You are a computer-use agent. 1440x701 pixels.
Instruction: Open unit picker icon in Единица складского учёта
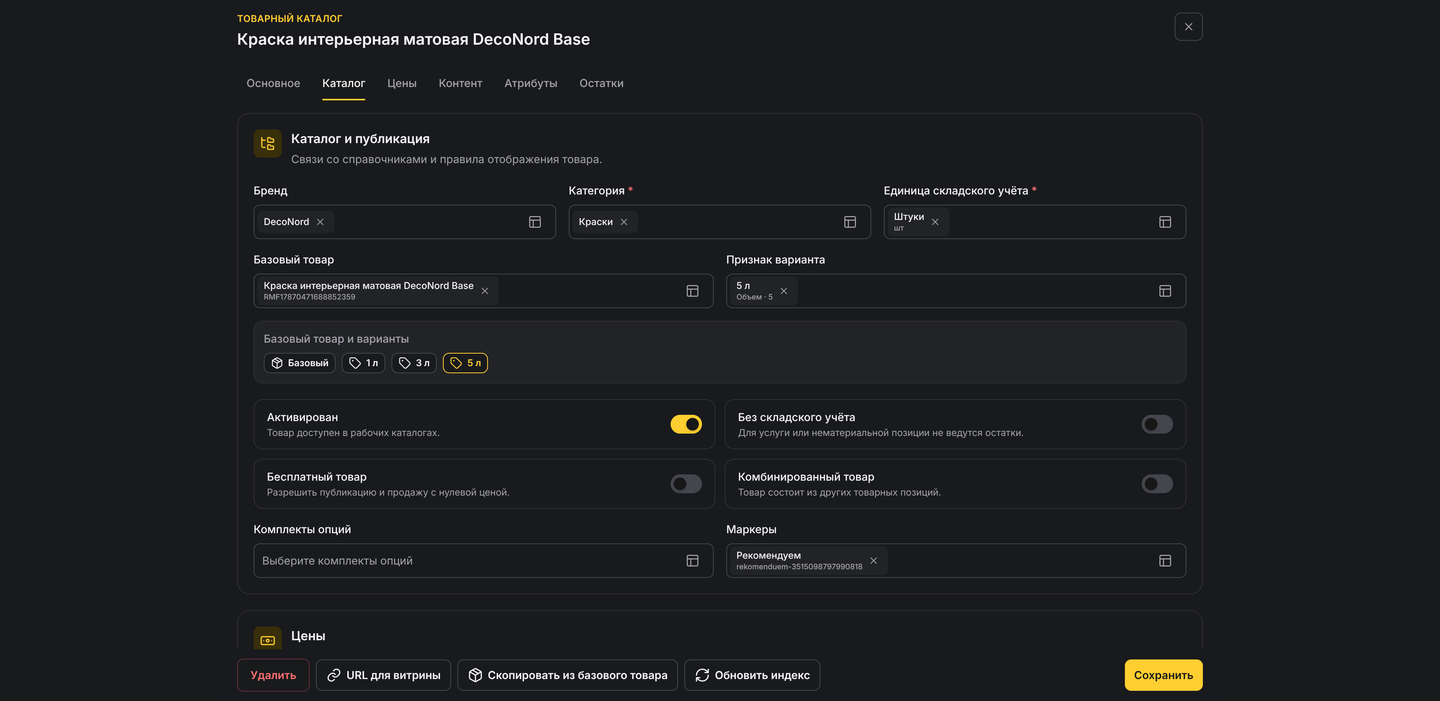pyautogui.click(x=1165, y=222)
